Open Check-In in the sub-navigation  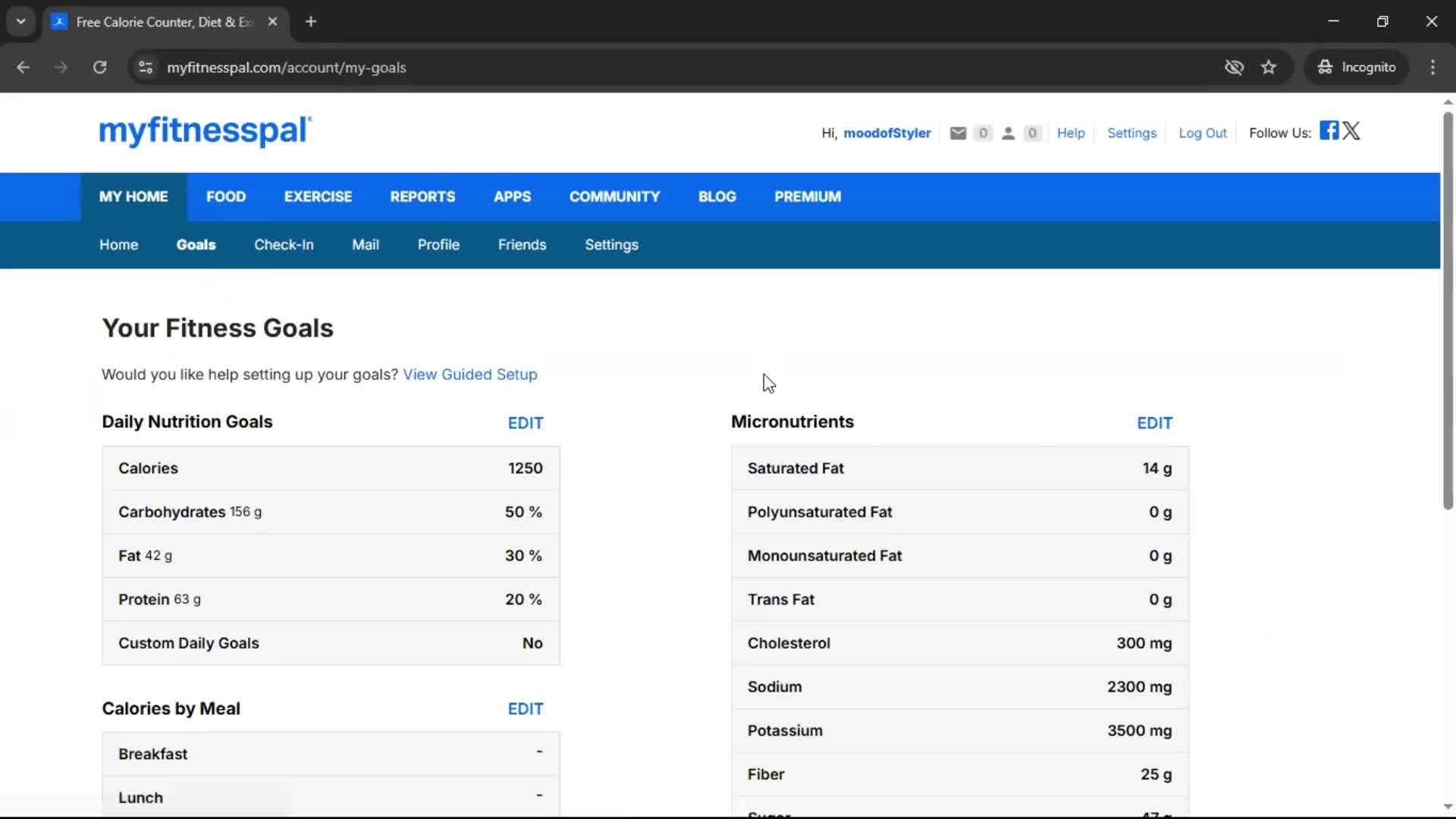click(x=284, y=245)
